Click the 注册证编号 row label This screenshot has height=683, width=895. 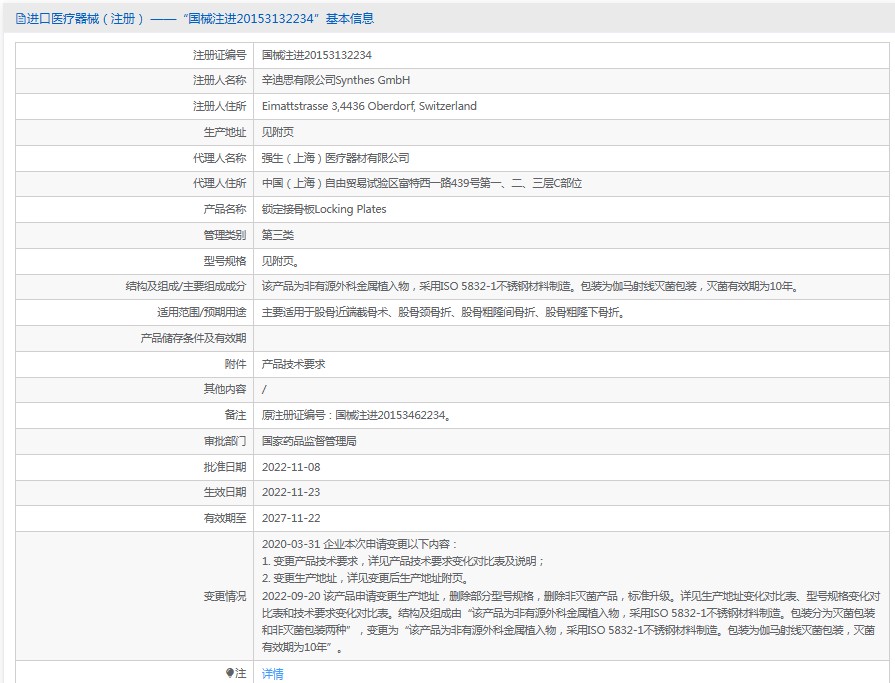click(x=219, y=55)
